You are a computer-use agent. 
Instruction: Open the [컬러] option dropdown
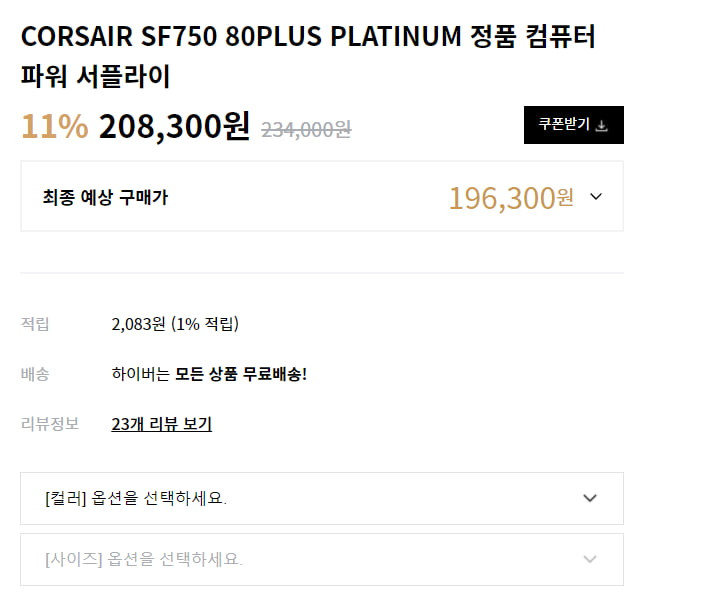pyautogui.click(x=322, y=498)
